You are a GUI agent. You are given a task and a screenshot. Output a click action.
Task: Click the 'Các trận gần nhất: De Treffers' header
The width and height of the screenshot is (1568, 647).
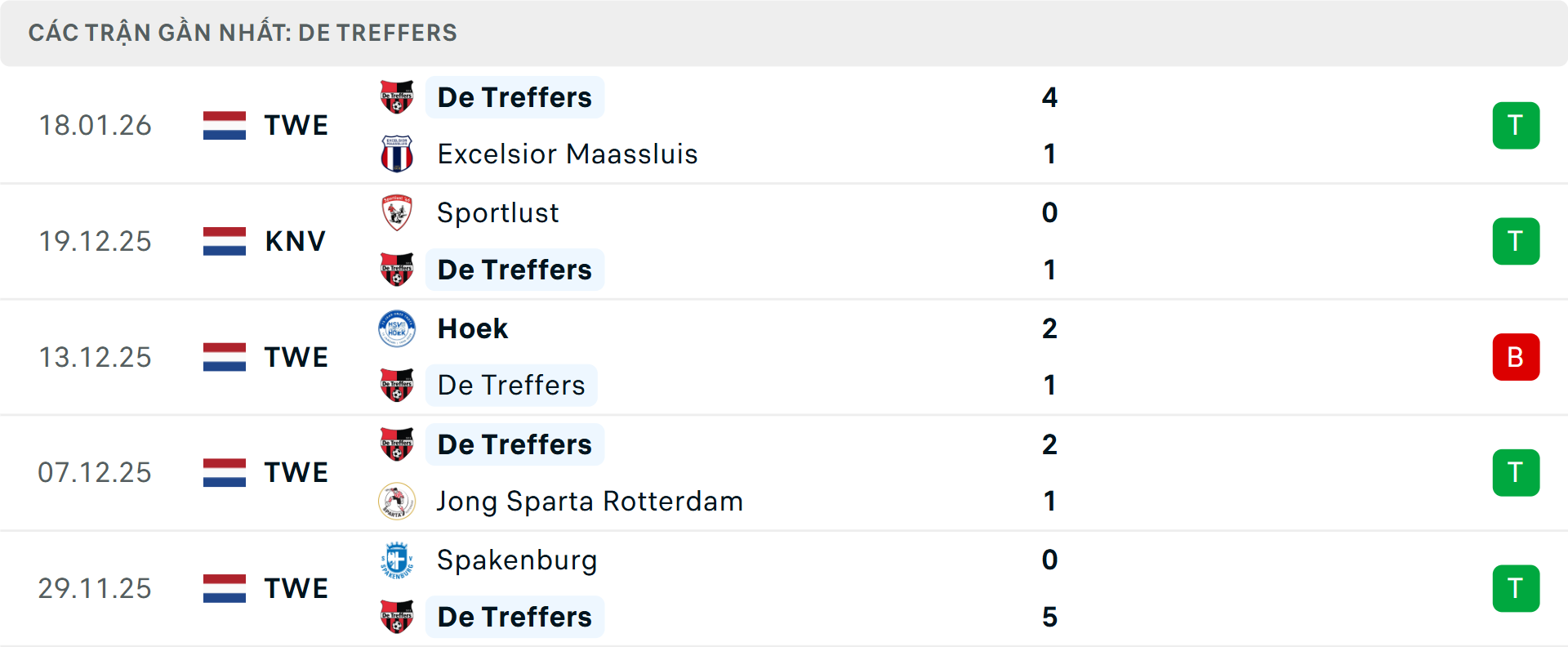243,33
